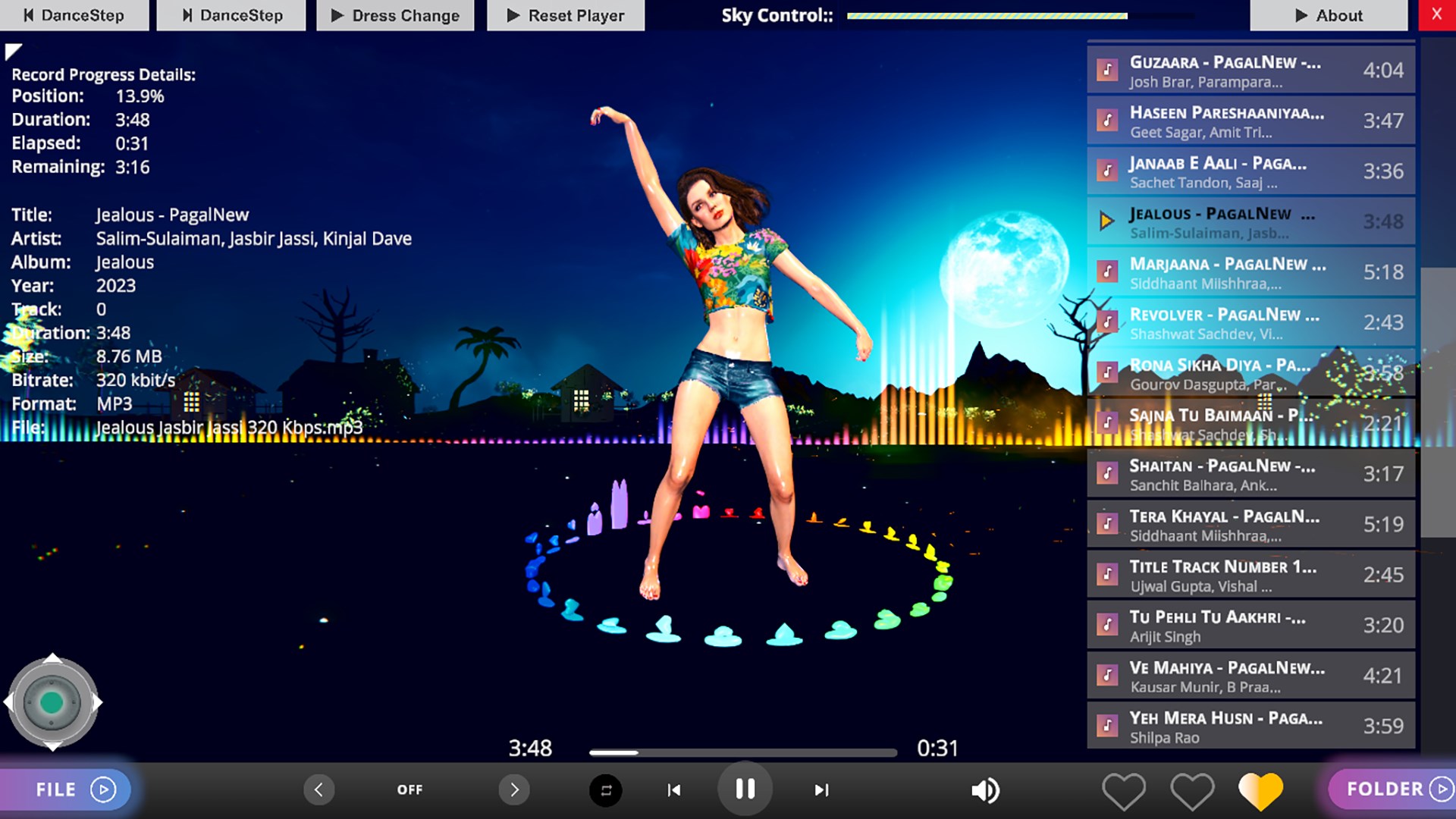Click the right chevron beside OFF

click(514, 789)
